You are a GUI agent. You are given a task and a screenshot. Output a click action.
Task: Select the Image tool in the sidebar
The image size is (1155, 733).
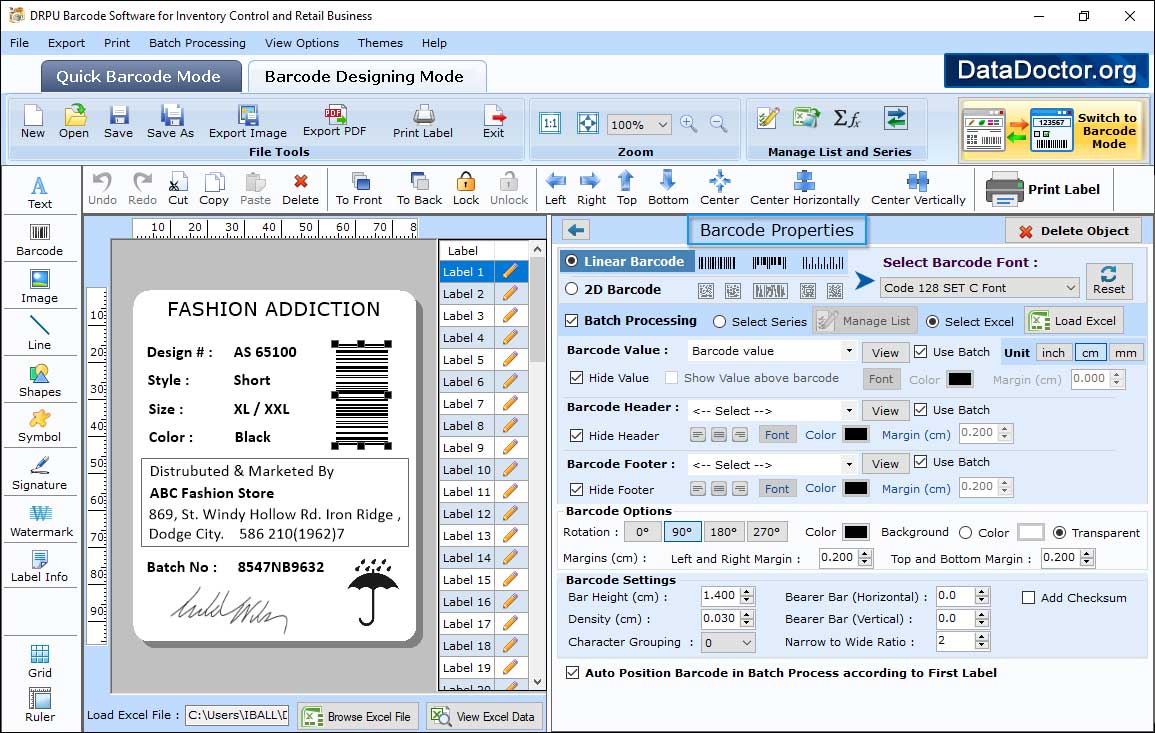pos(40,287)
